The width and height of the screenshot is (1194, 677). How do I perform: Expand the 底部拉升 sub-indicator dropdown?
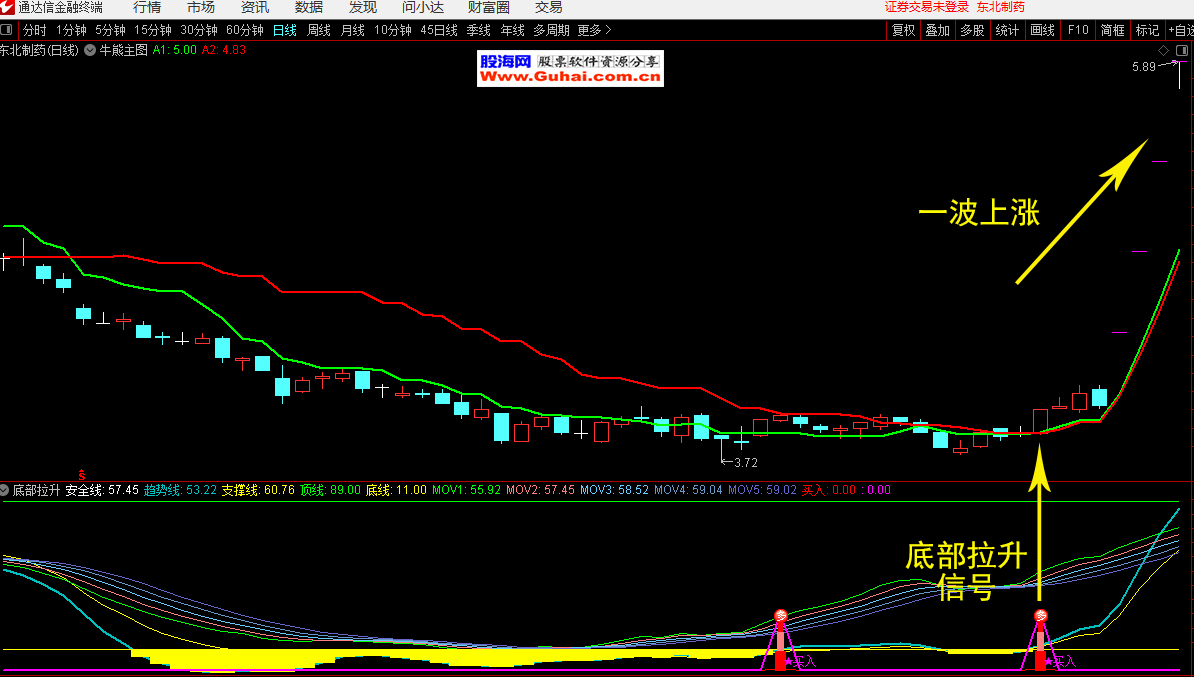(x=5, y=491)
